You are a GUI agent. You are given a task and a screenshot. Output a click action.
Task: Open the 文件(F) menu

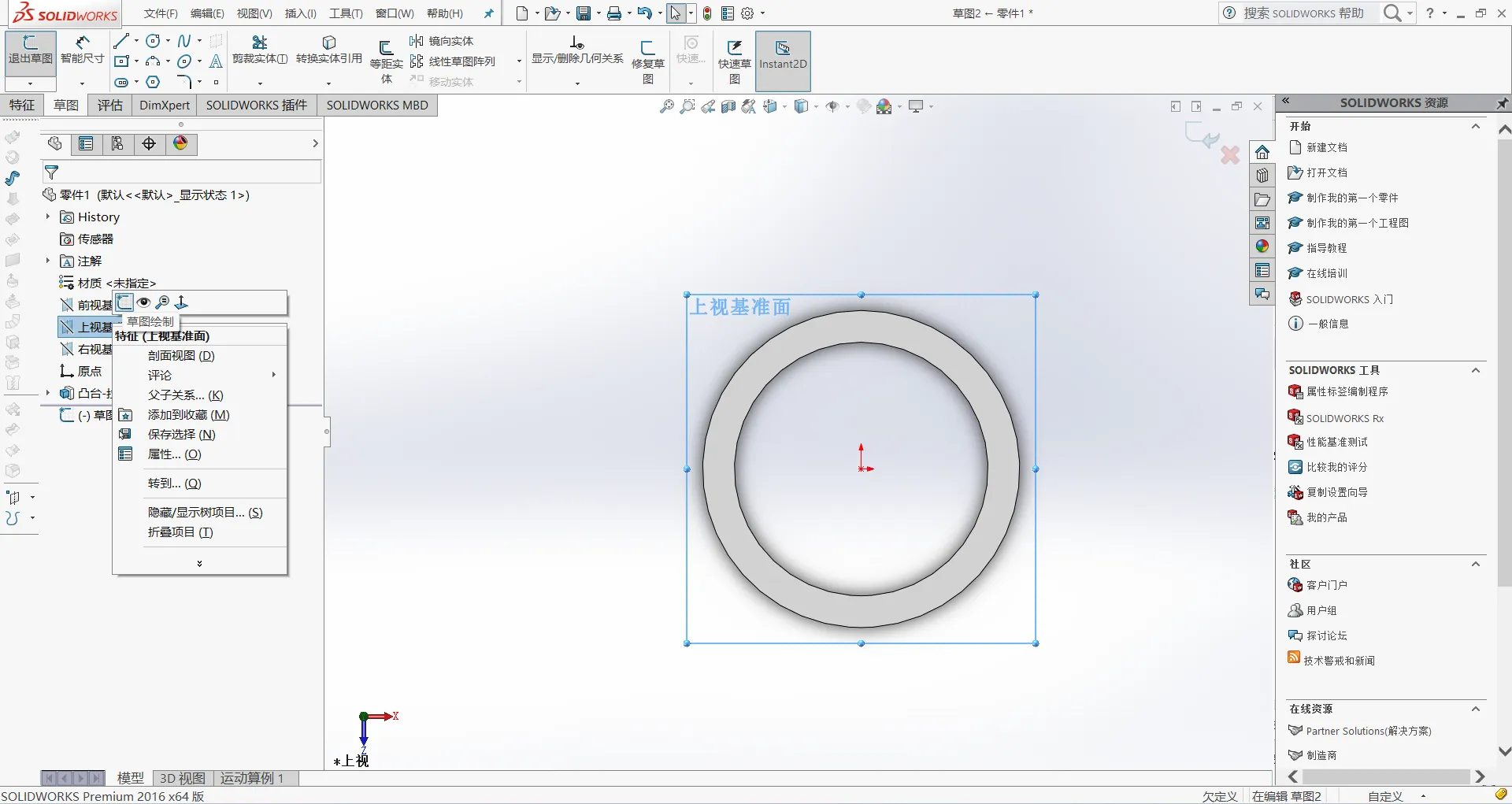pos(161,13)
